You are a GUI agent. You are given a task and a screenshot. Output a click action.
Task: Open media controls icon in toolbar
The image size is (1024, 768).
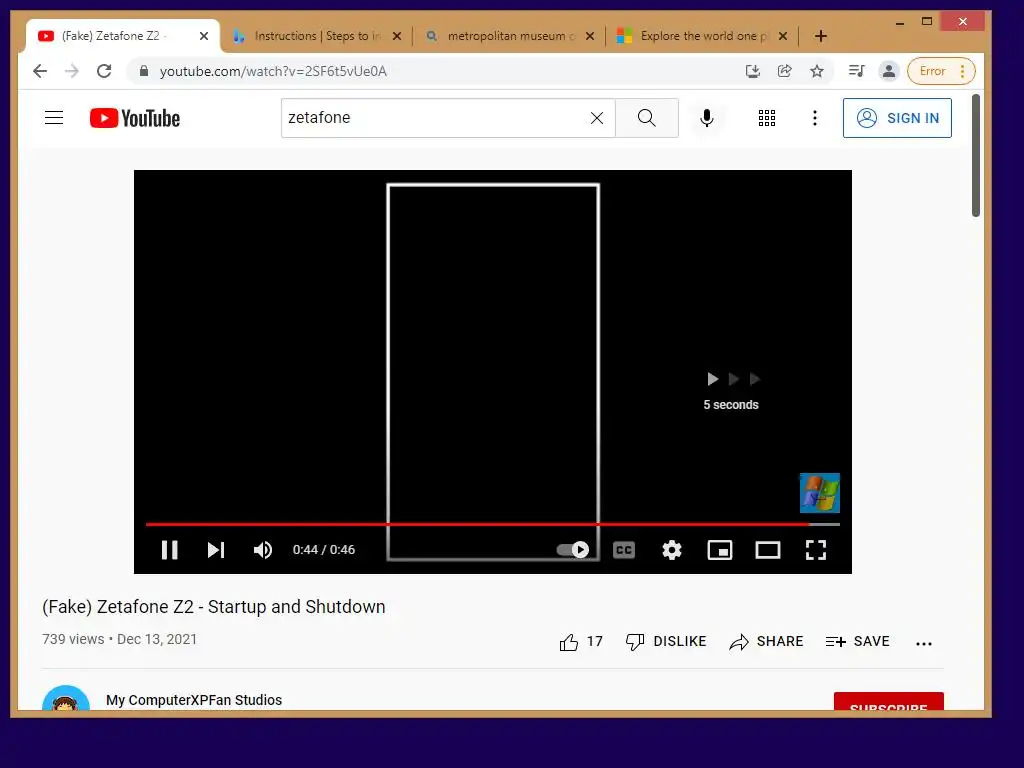856,71
